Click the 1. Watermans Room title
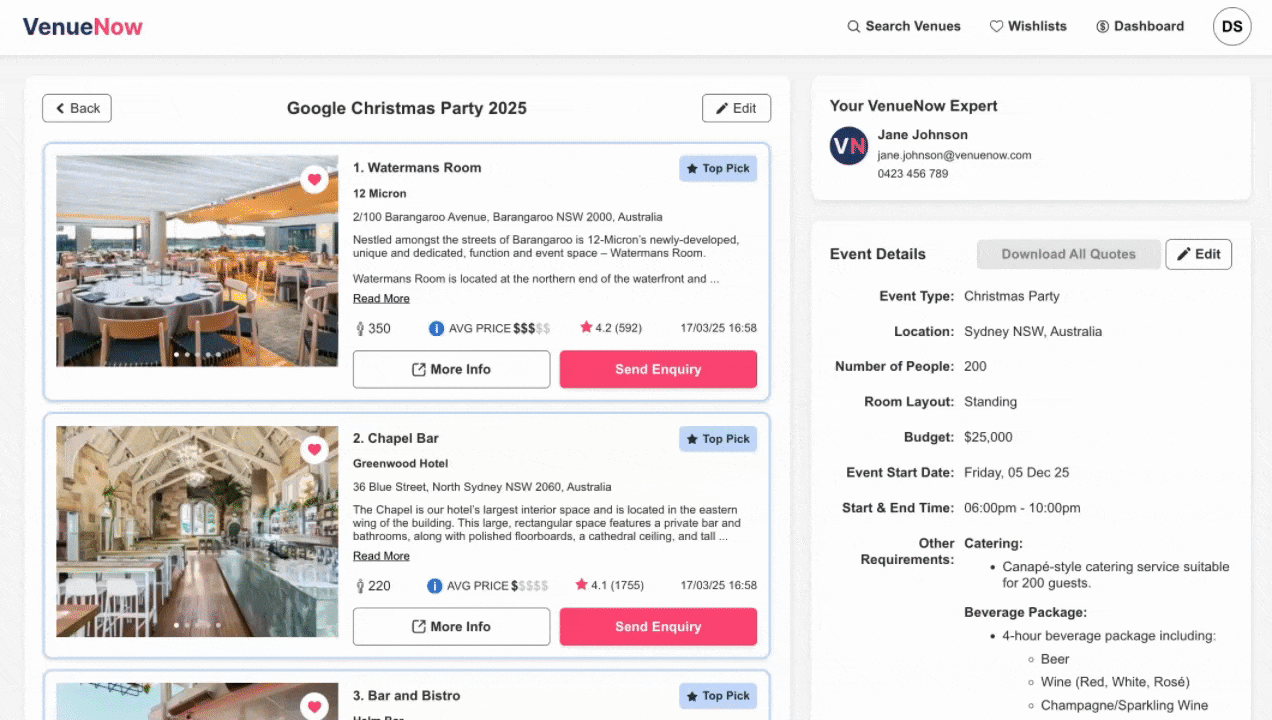The image size is (1272, 720). 417,168
